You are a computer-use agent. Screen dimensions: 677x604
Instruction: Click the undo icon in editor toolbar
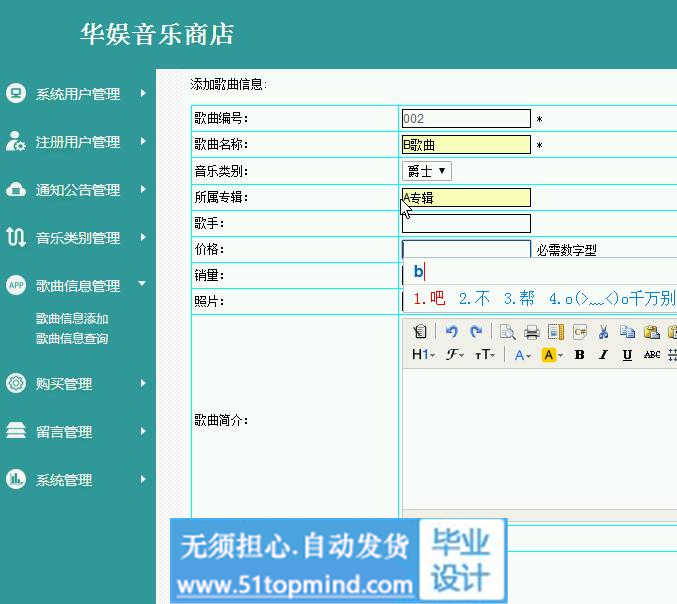point(451,332)
